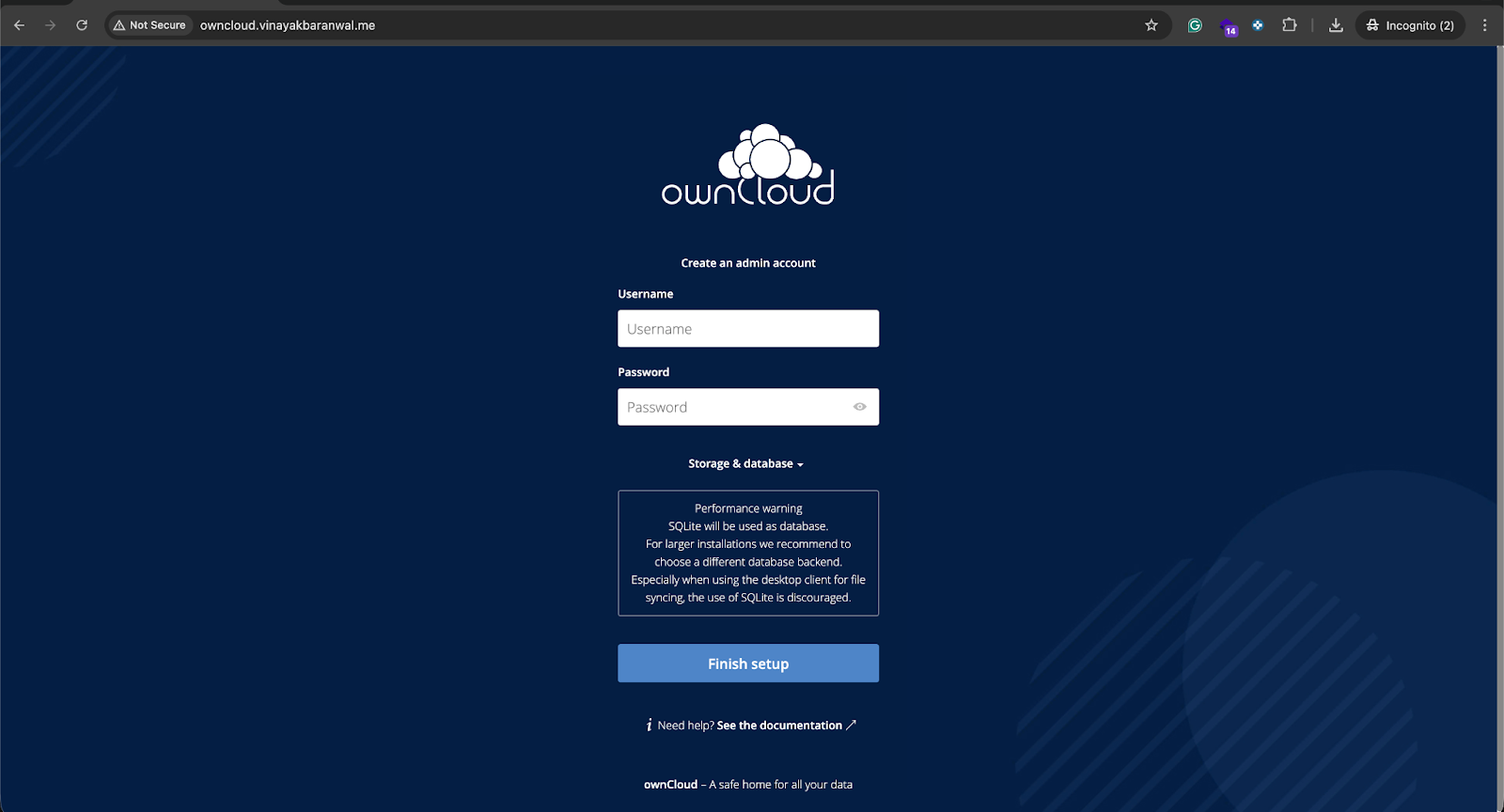Reload the ownCloud setup page
Image resolution: width=1504 pixels, height=812 pixels.
pos(82,25)
